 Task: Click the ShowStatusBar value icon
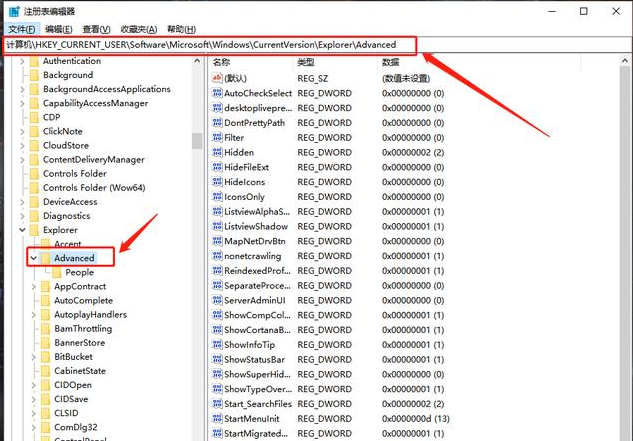click(x=217, y=359)
